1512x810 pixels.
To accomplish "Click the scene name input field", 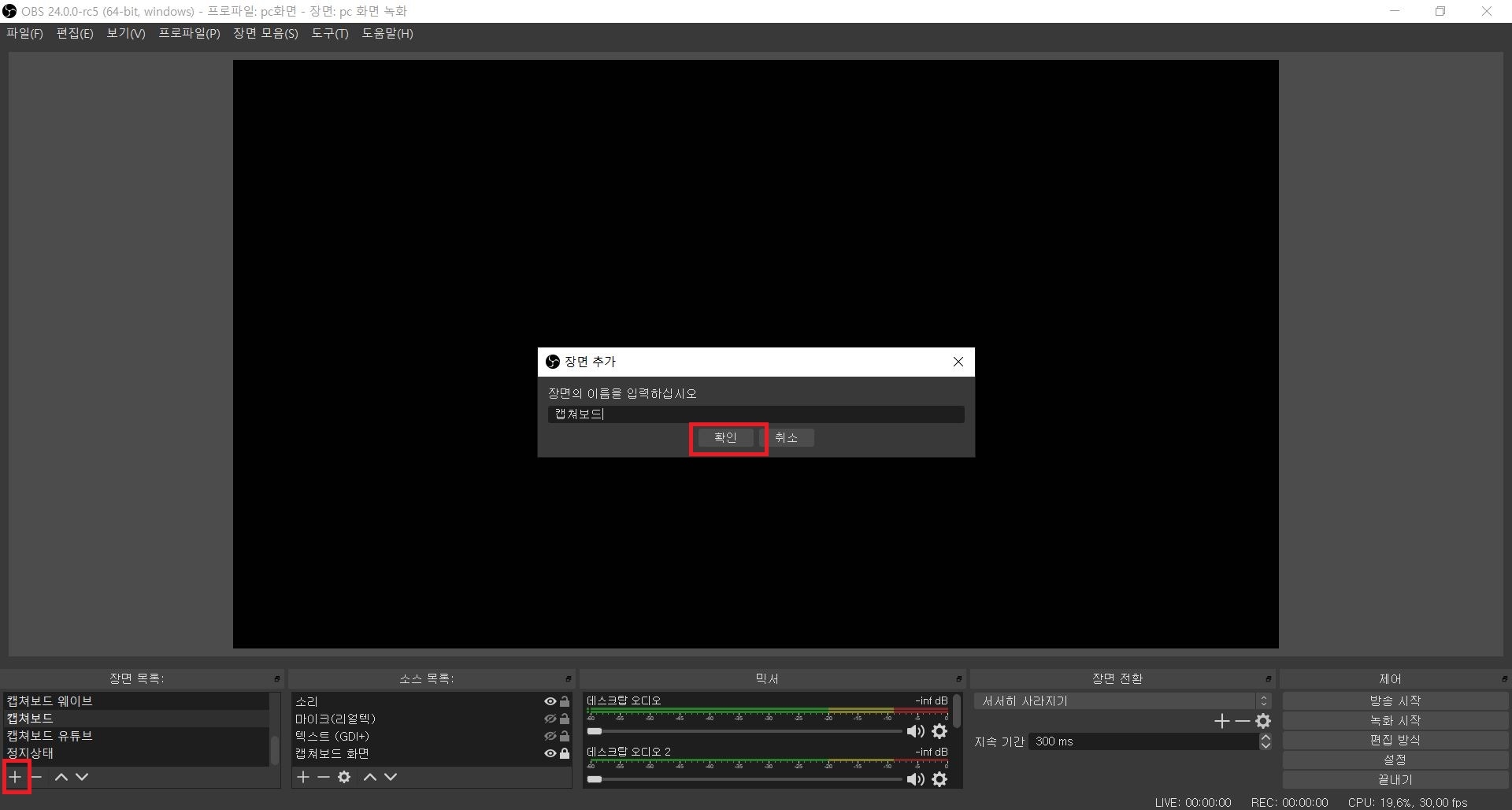I will coord(756,414).
